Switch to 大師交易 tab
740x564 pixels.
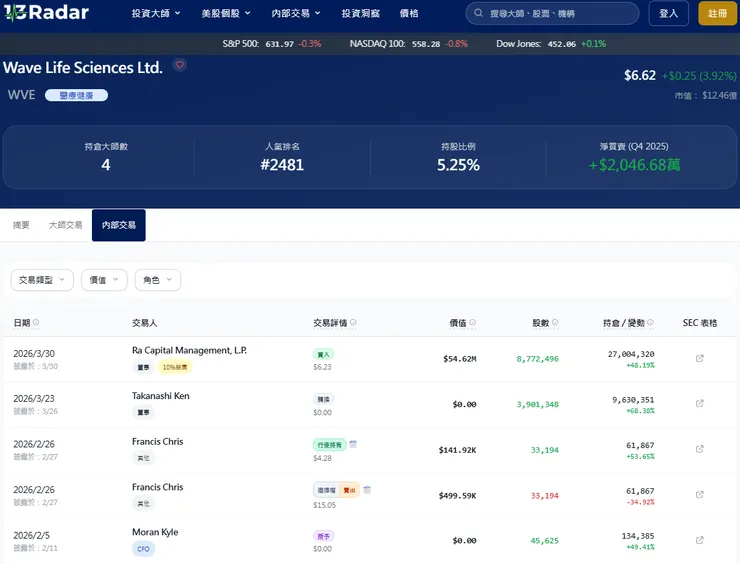click(x=66, y=225)
